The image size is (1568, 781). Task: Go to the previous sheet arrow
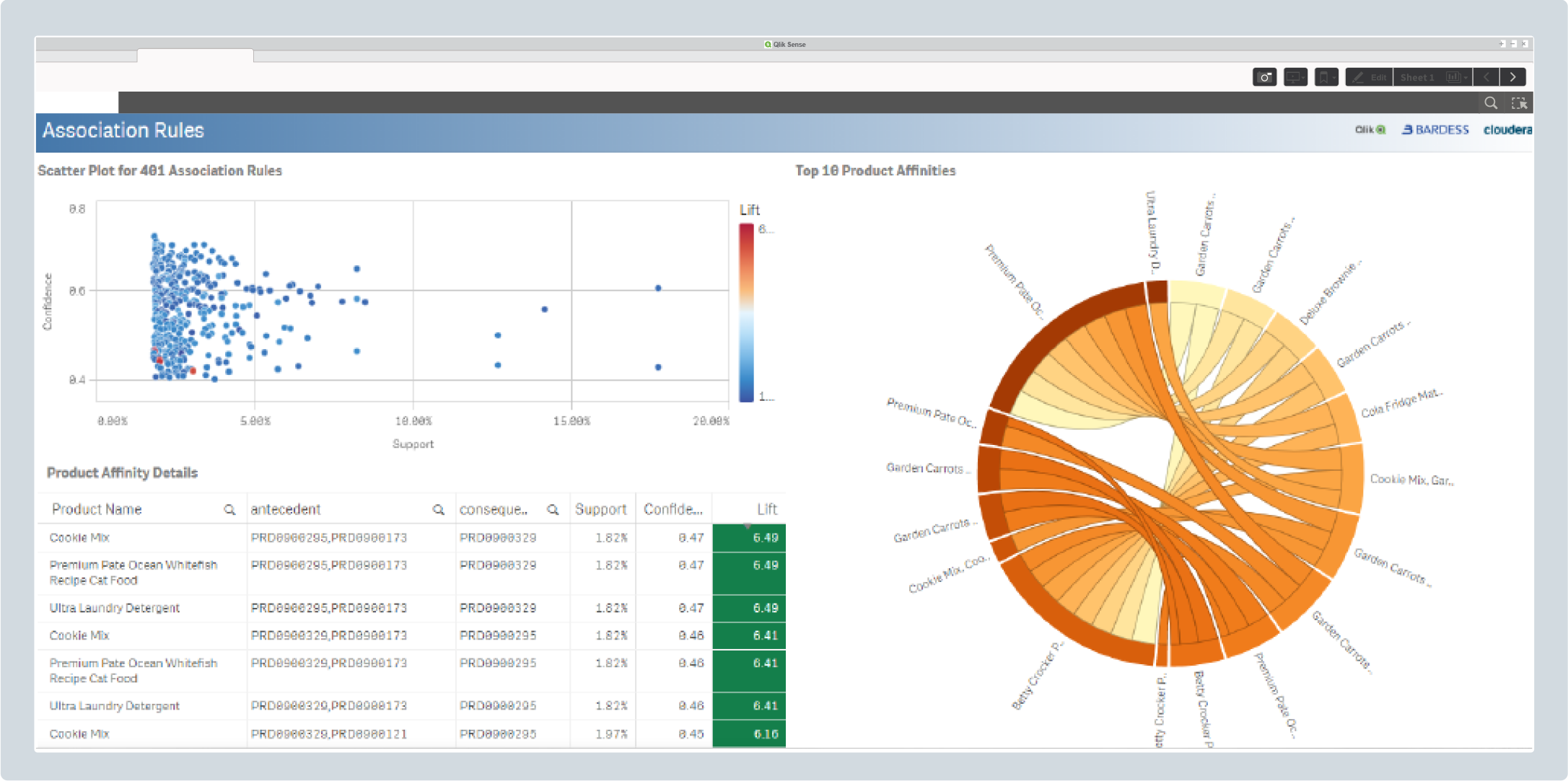click(x=1486, y=77)
